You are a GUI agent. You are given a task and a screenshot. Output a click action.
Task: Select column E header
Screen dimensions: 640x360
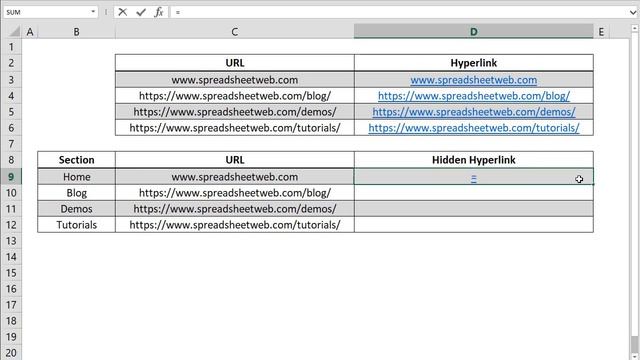(601, 32)
